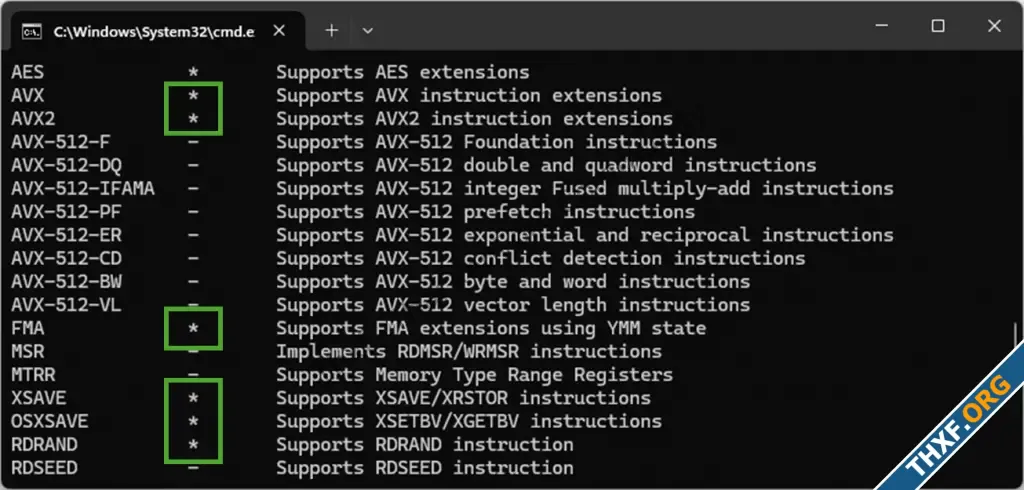Screen dimensions: 1024x490
Task: Close the terminal window
Action: click(x=994, y=26)
